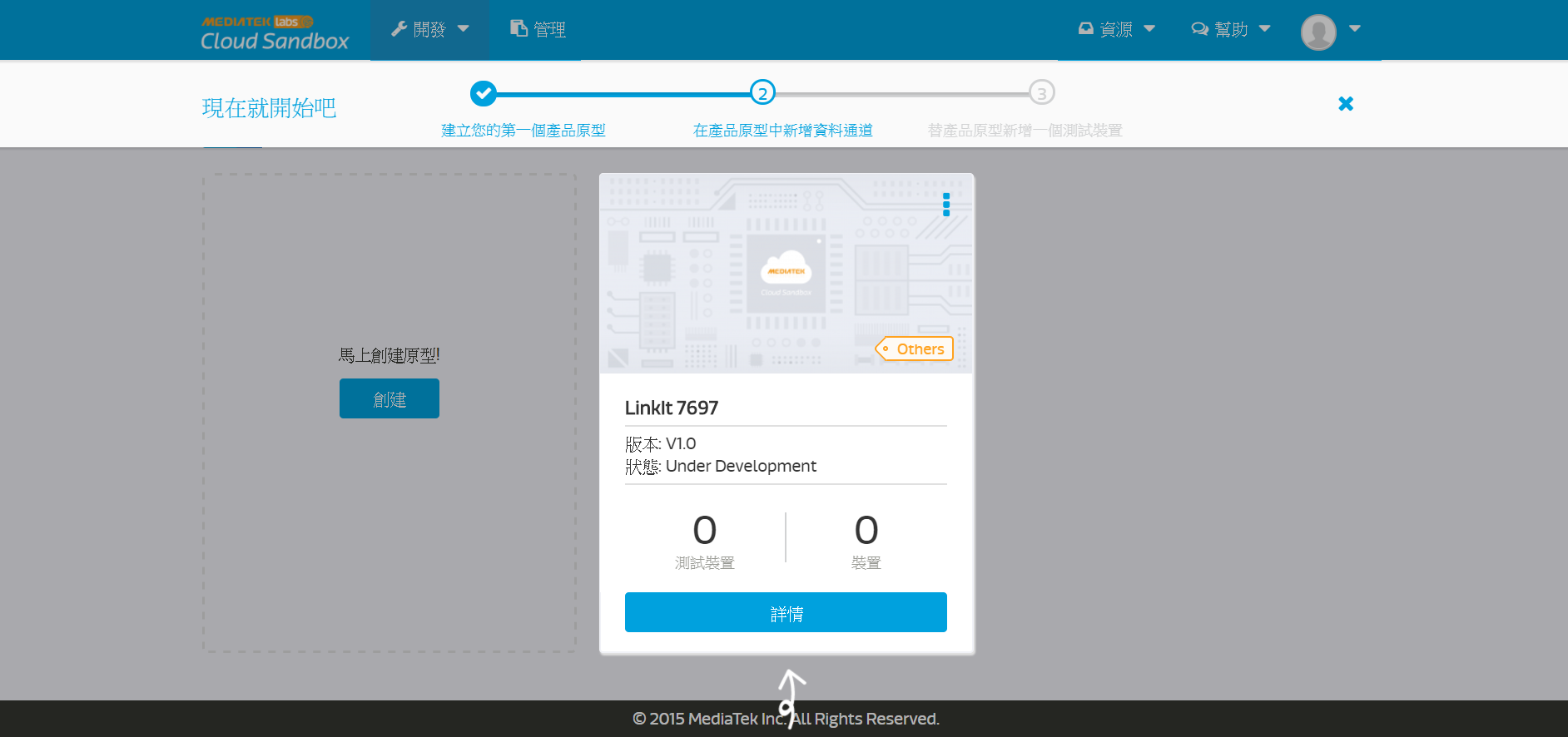Click the inbox tray icon beside 資源

click(x=1085, y=28)
